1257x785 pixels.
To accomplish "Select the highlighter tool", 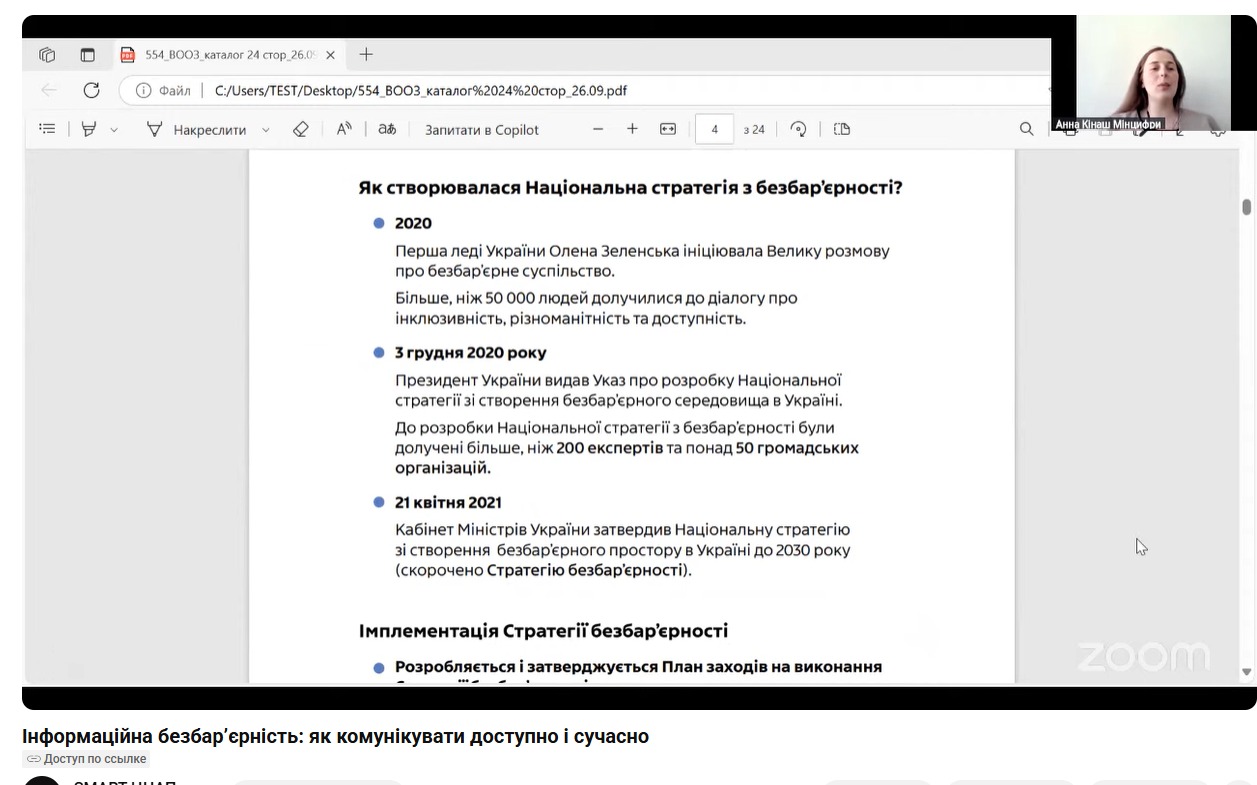I will (x=89, y=129).
